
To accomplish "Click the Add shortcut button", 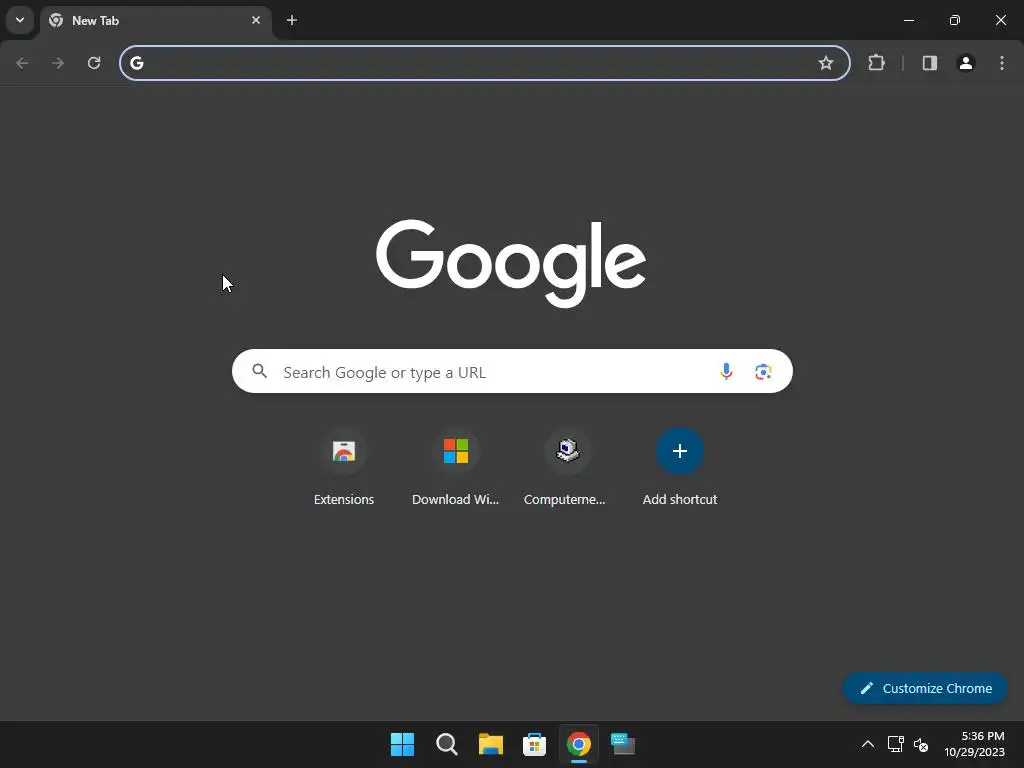I will point(679,468).
